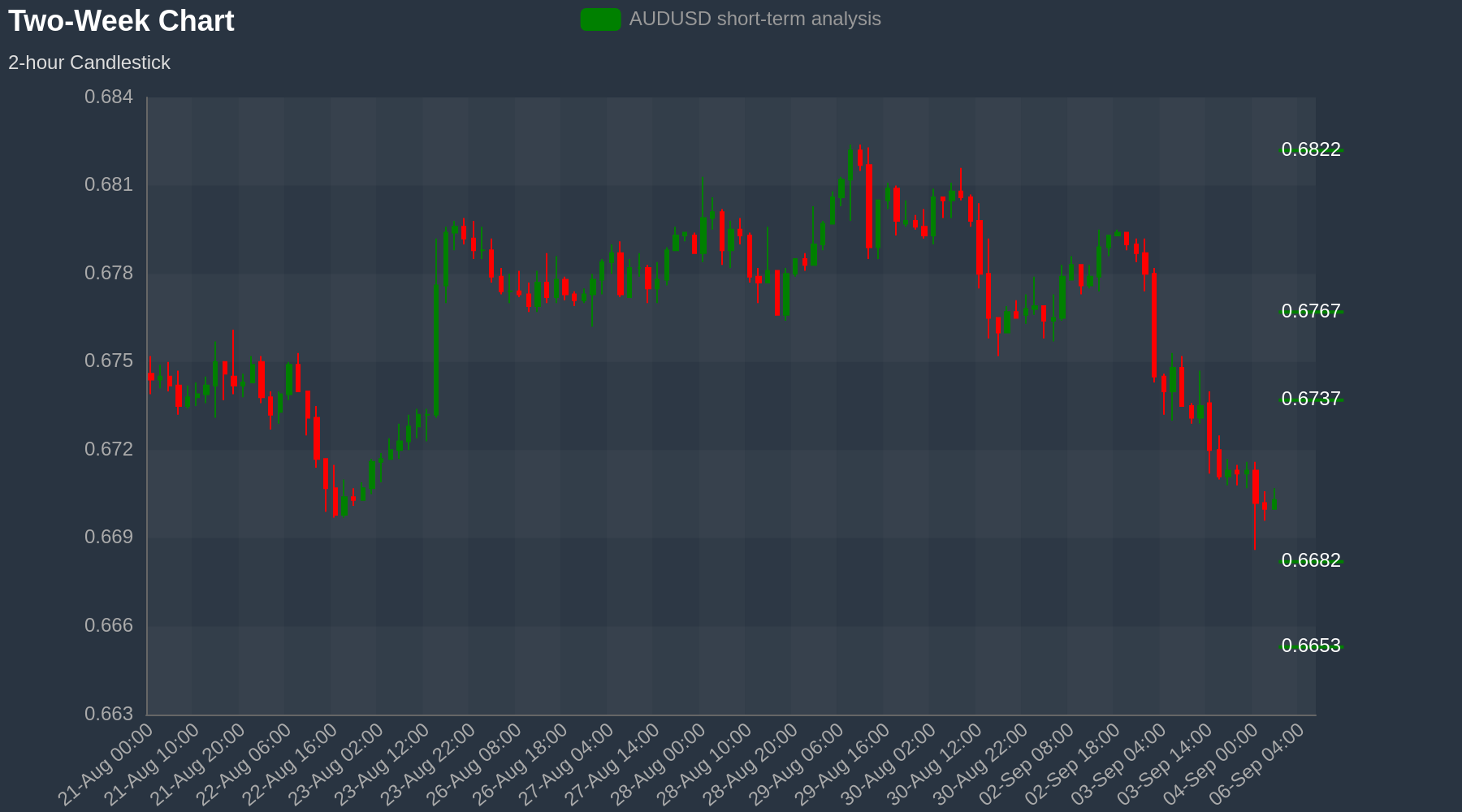Viewport: 1462px width, 812px height.
Task: Click the 22-Aug 16:00 x-axis label
Action: 290,764
